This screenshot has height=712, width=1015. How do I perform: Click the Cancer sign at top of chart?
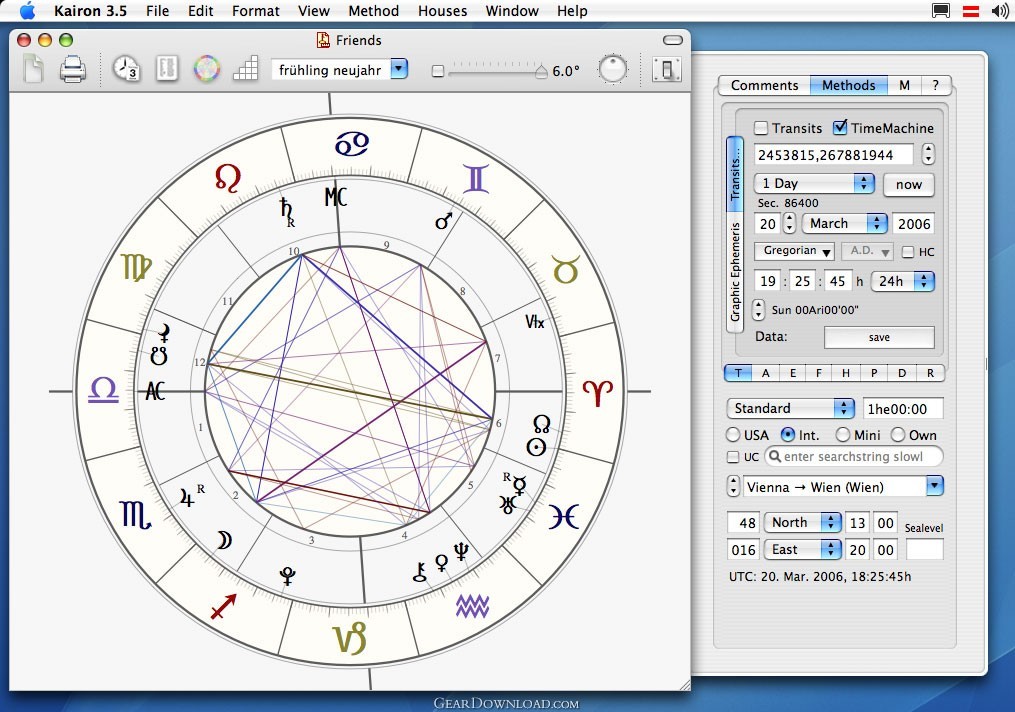(x=351, y=144)
